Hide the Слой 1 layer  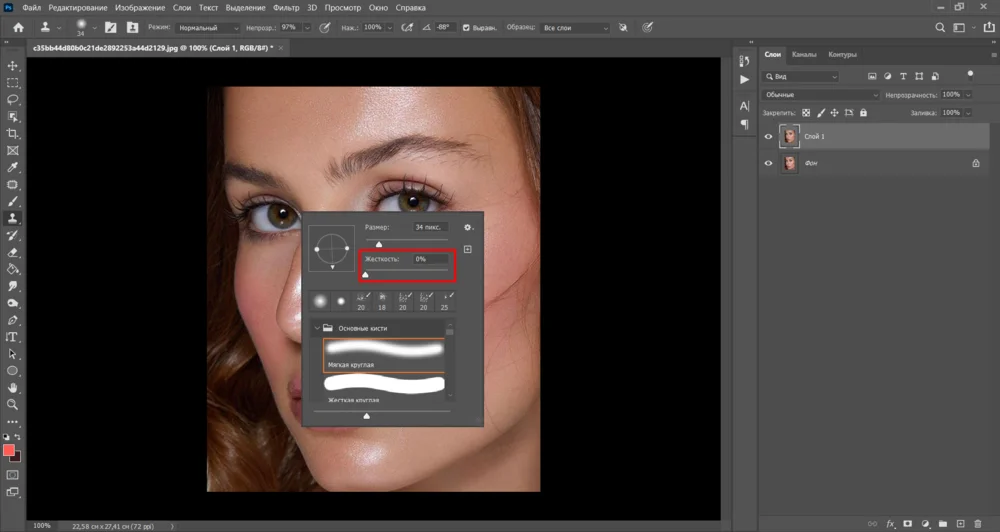coord(768,137)
